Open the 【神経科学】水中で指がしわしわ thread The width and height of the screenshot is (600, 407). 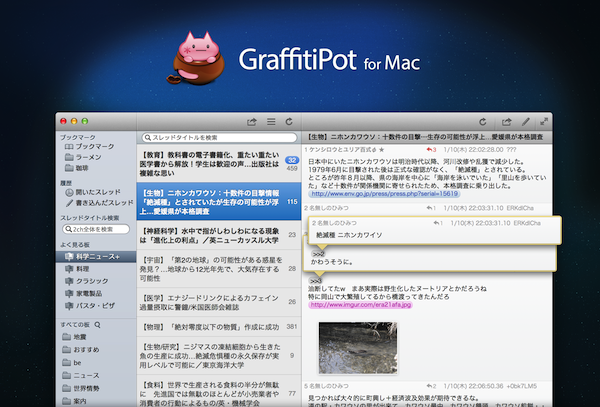(219, 235)
